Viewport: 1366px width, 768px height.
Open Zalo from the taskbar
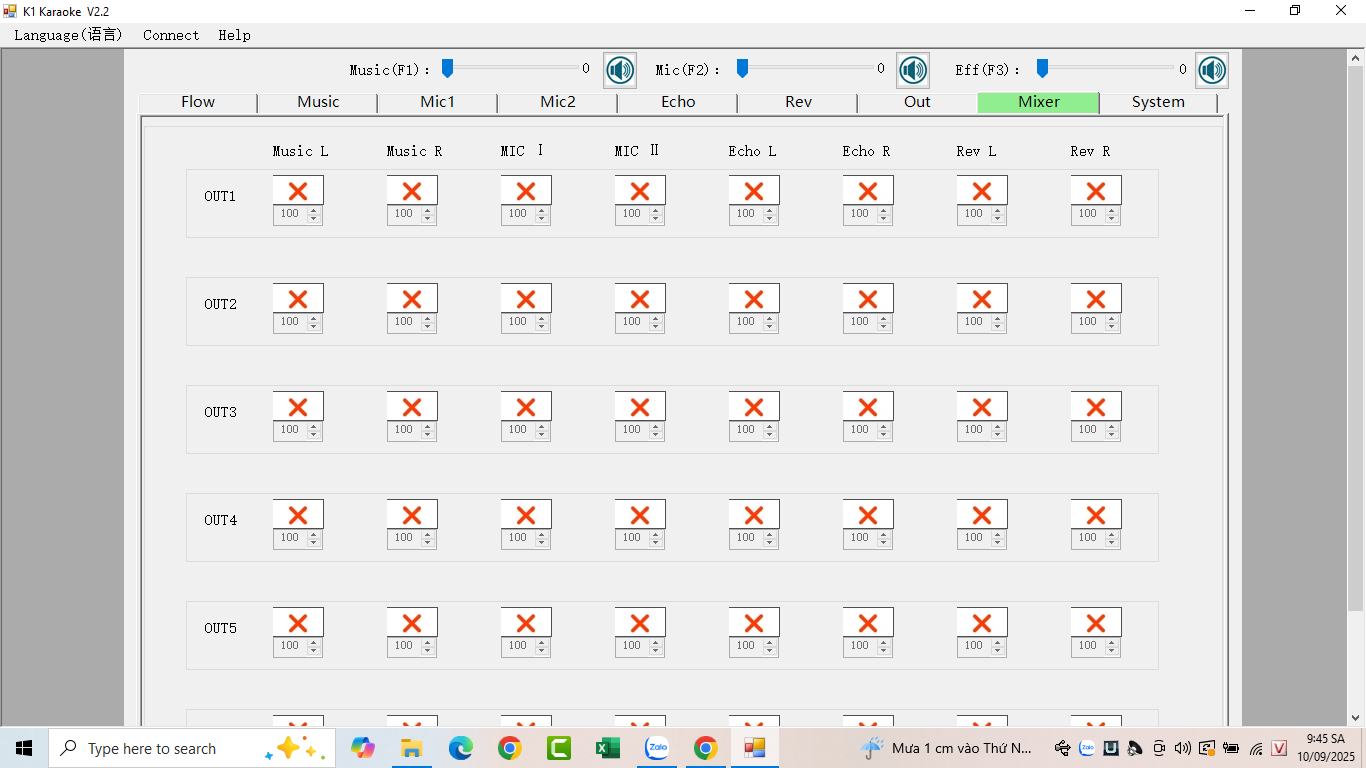657,748
